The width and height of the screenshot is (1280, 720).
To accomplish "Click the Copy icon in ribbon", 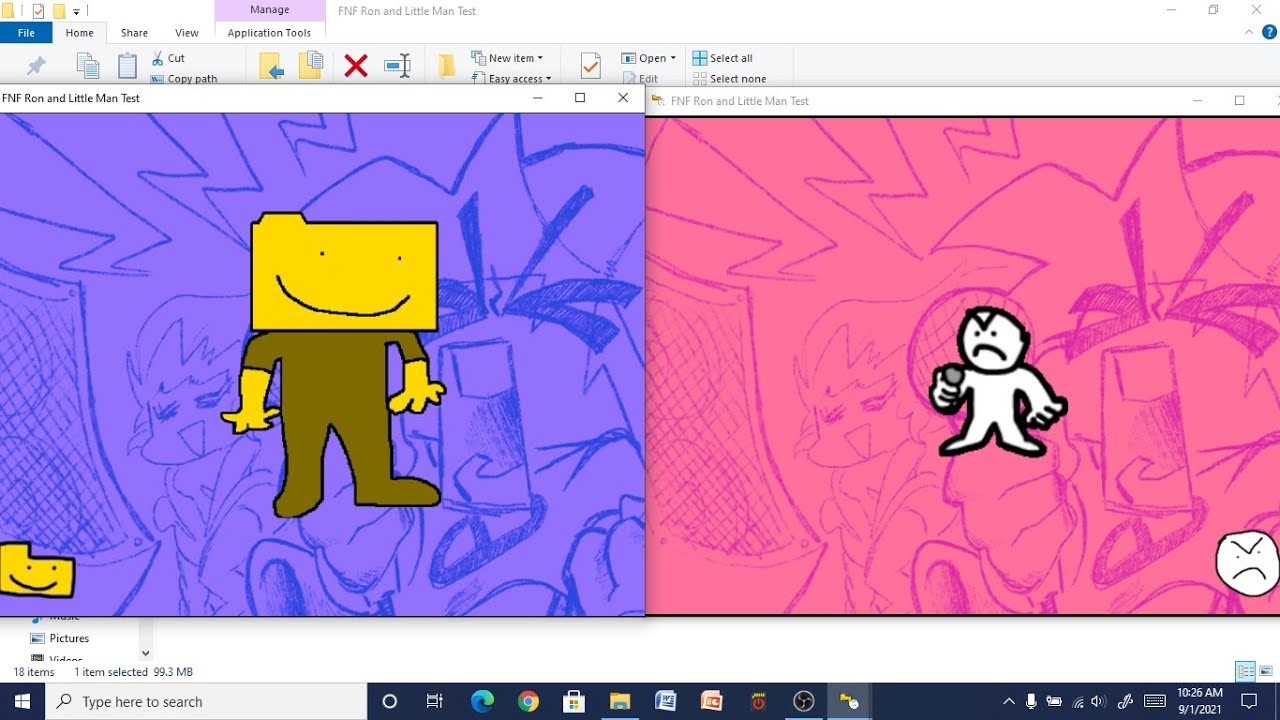I will 88,67.
